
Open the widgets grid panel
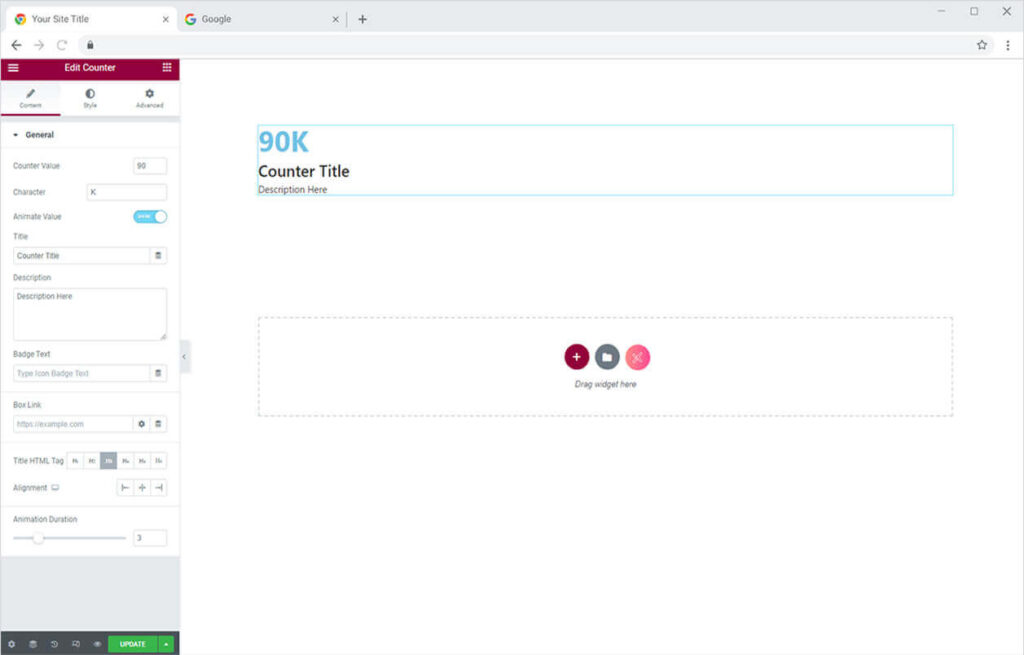[x=167, y=68]
